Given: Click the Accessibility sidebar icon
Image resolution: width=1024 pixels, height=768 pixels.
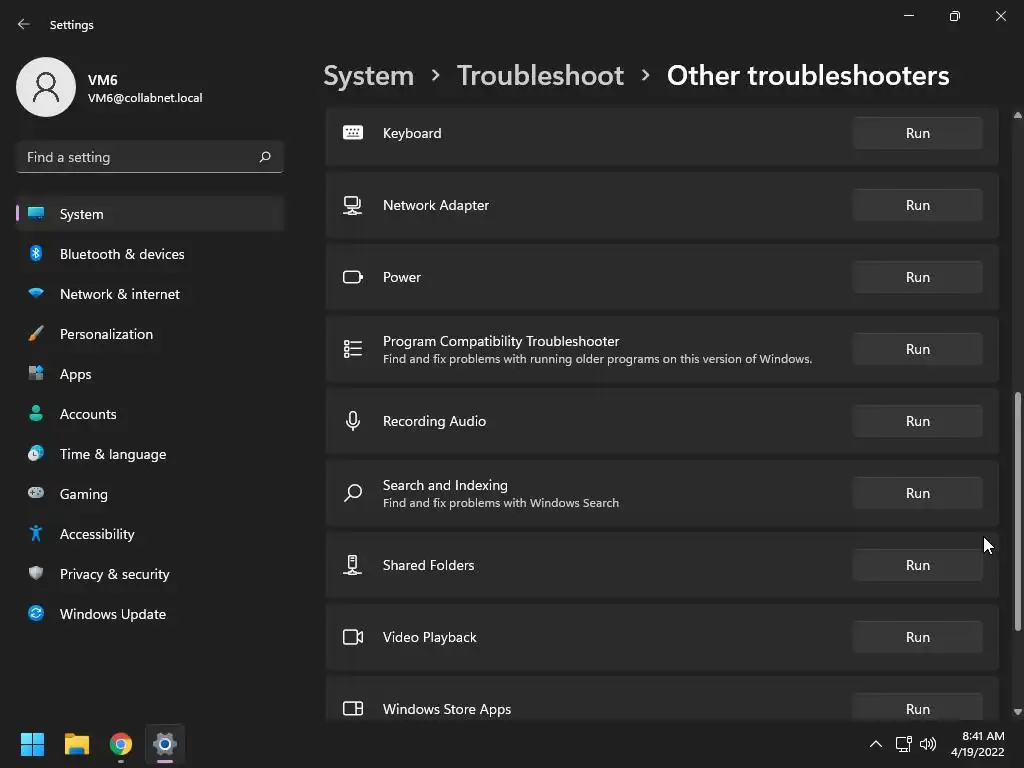Looking at the screenshot, I should click(x=36, y=534).
